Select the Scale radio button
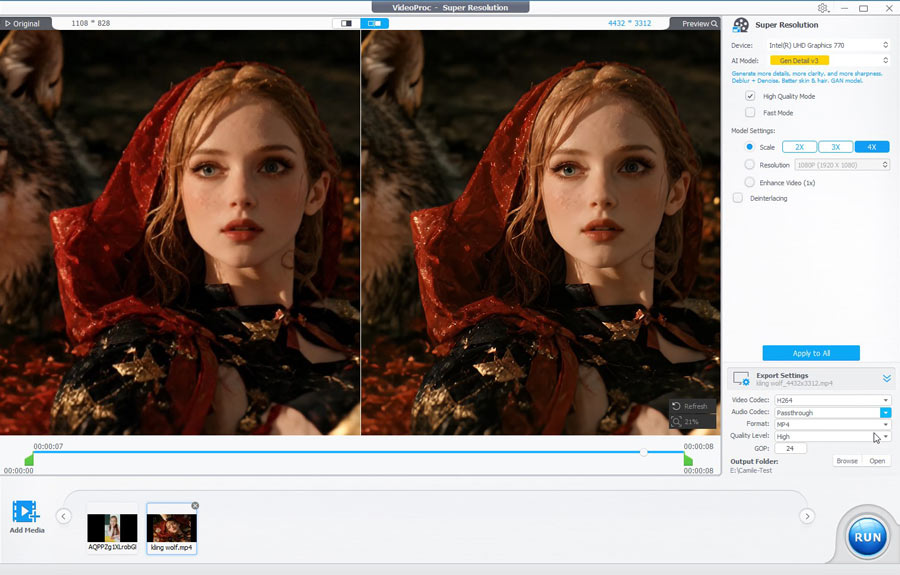The width and height of the screenshot is (900, 575). [x=749, y=147]
